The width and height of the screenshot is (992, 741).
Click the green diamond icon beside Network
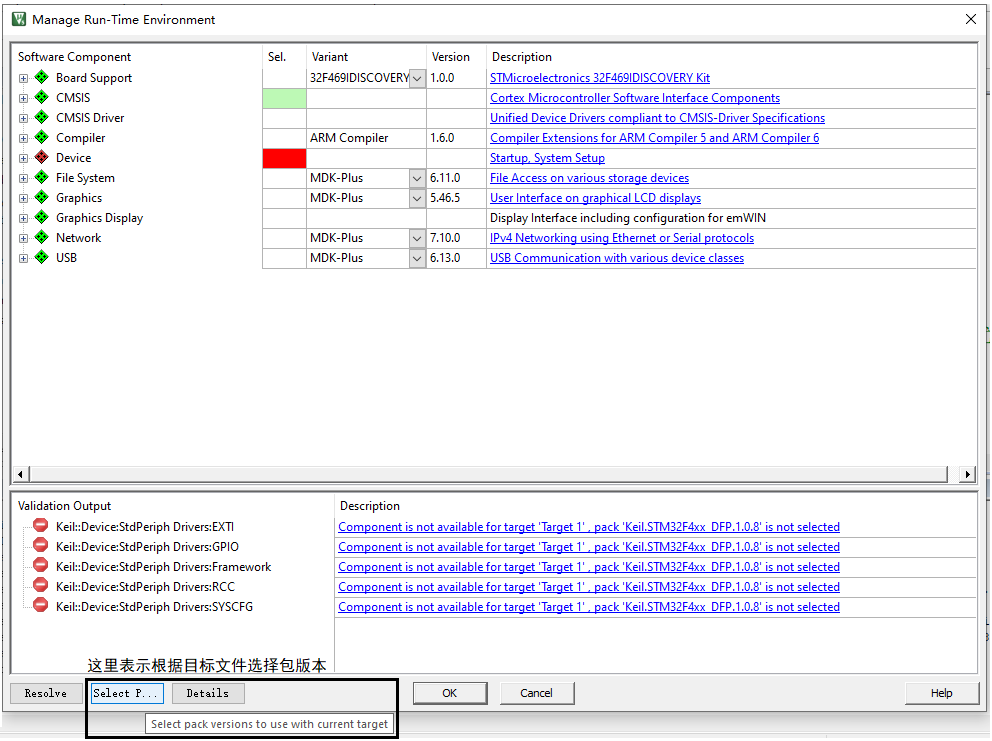click(41, 237)
